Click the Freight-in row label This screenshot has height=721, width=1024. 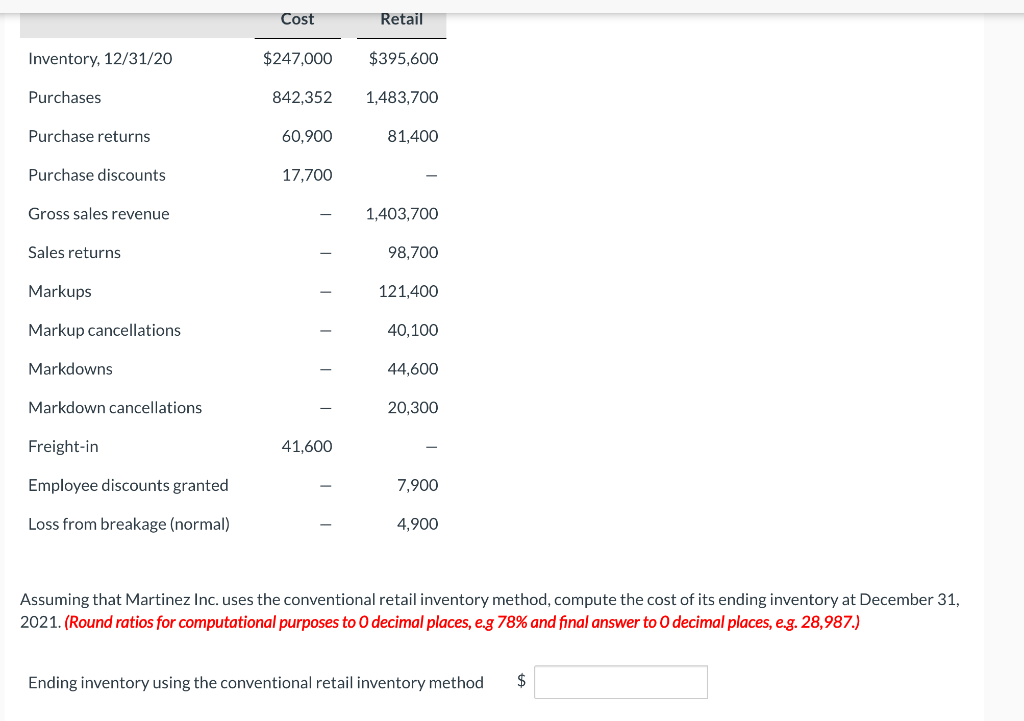pyautogui.click(x=63, y=446)
